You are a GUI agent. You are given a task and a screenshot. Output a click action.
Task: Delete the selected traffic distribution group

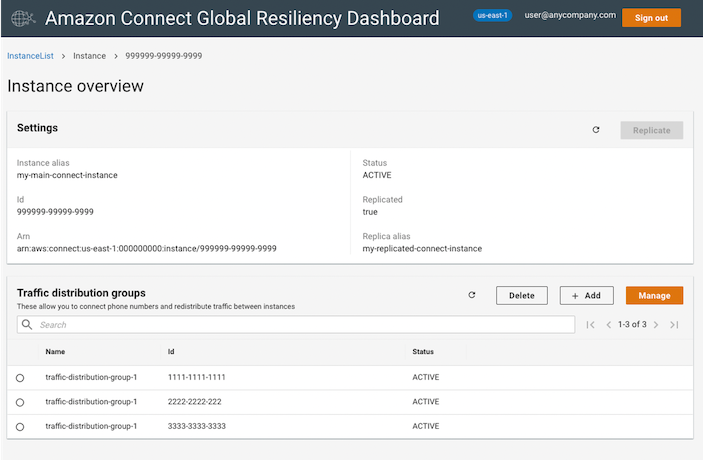coord(521,295)
